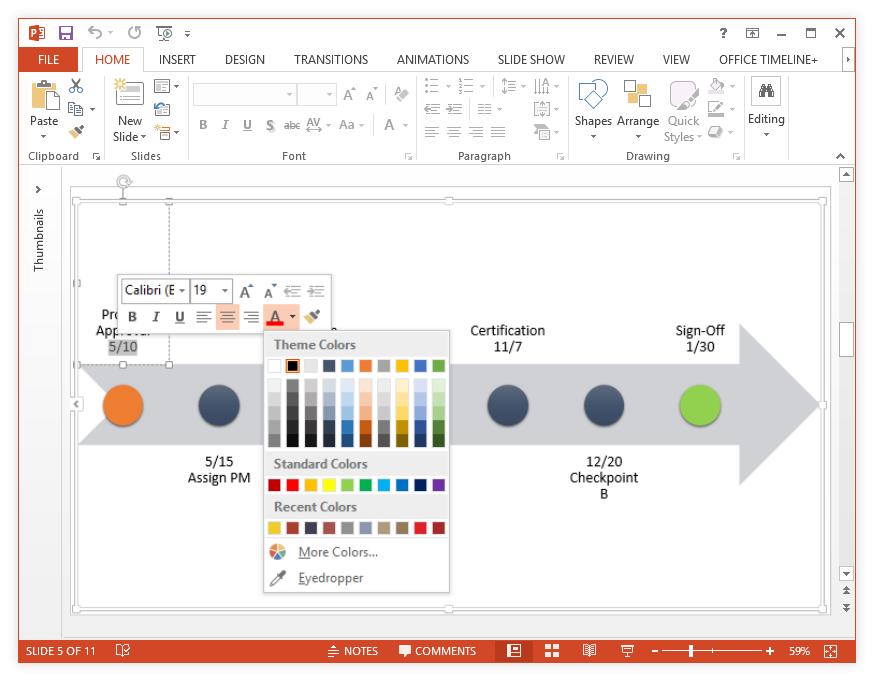The height and width of the screenshot is (681, 874).
Task: Click Decrease Font Size in mini toolbar
Action: click(270, 291)
